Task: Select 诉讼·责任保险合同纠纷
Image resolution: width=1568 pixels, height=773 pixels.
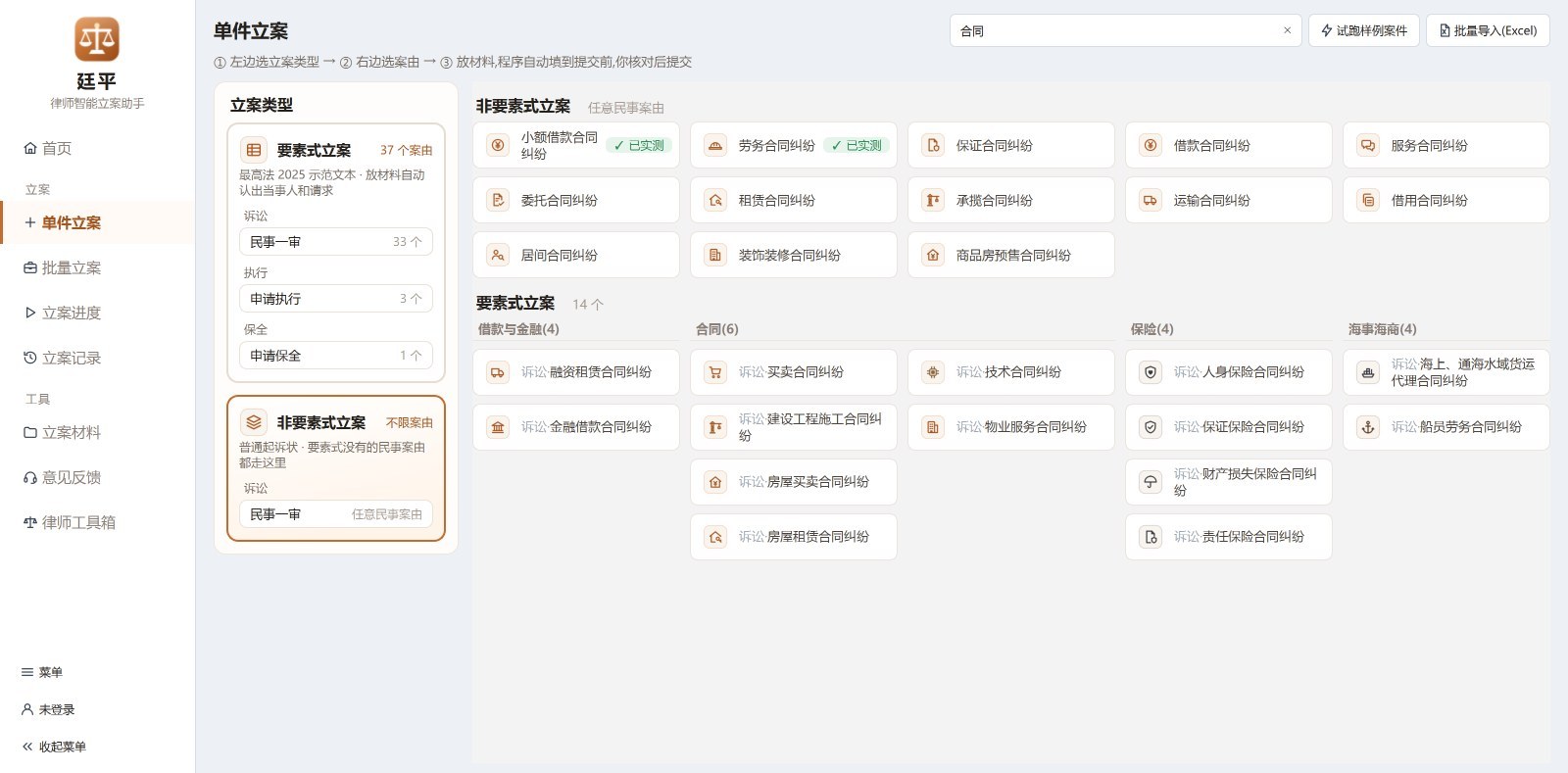Action: click(1229, 537)
